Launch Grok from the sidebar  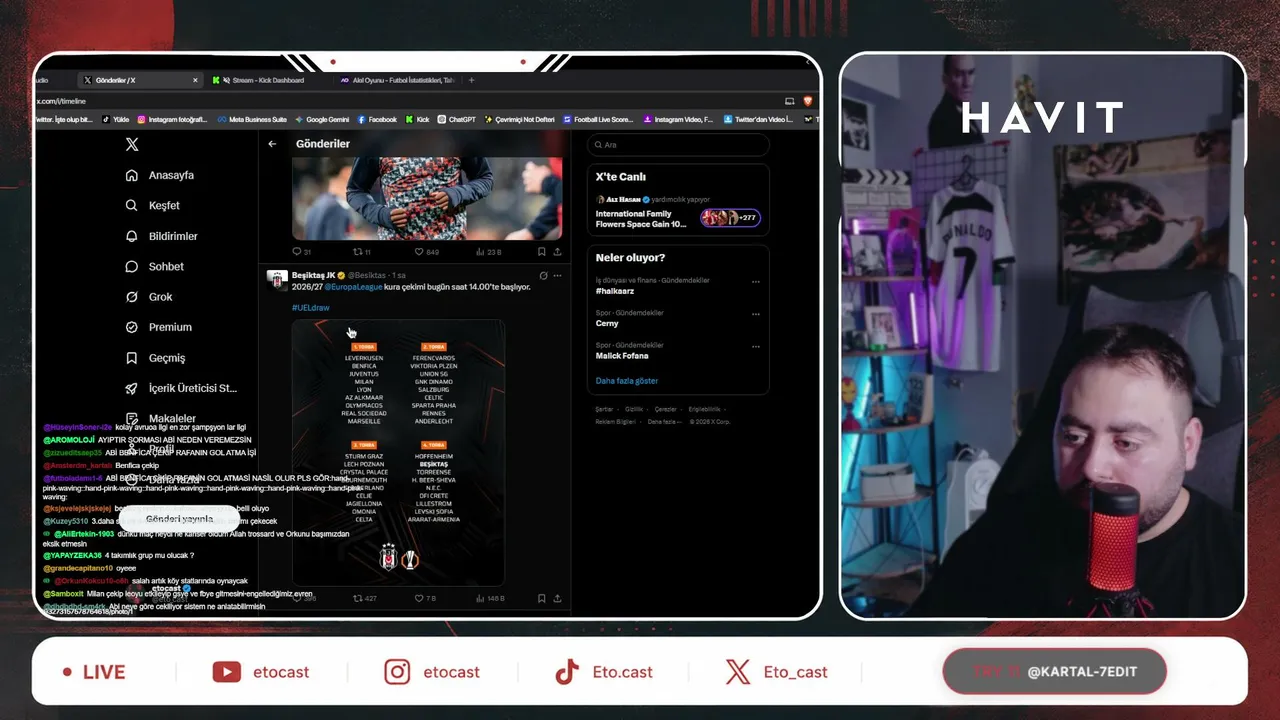tap(149, 297)
